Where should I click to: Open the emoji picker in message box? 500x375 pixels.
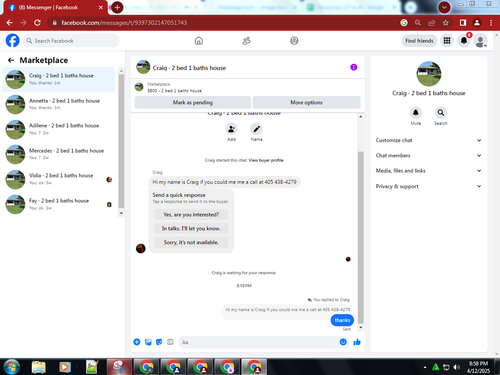(x=343, y=342)
